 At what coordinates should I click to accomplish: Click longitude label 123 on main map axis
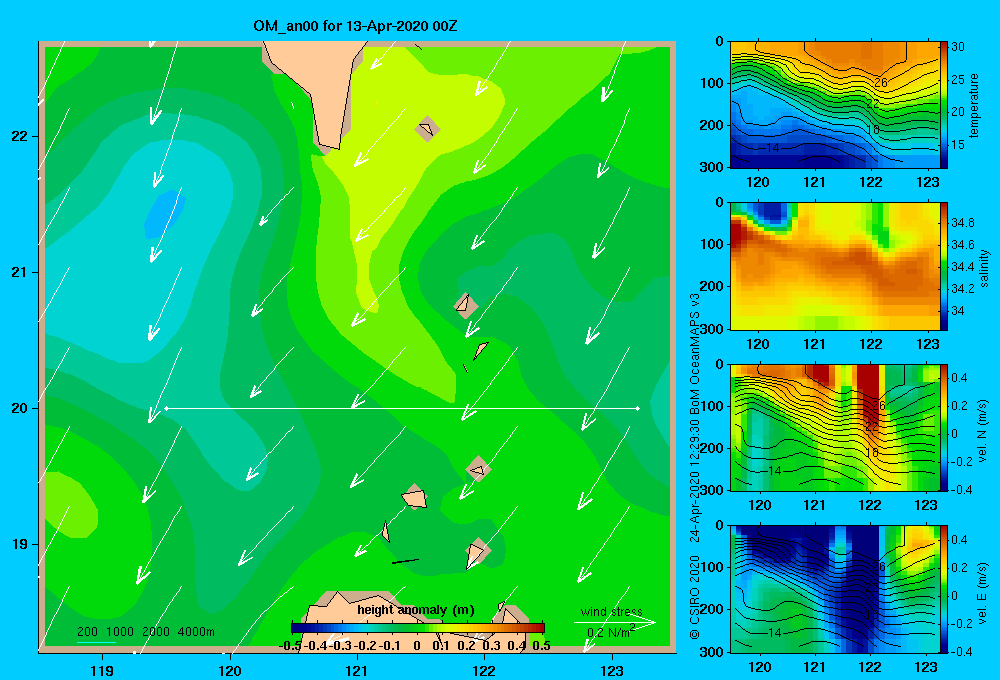[612, 670]
